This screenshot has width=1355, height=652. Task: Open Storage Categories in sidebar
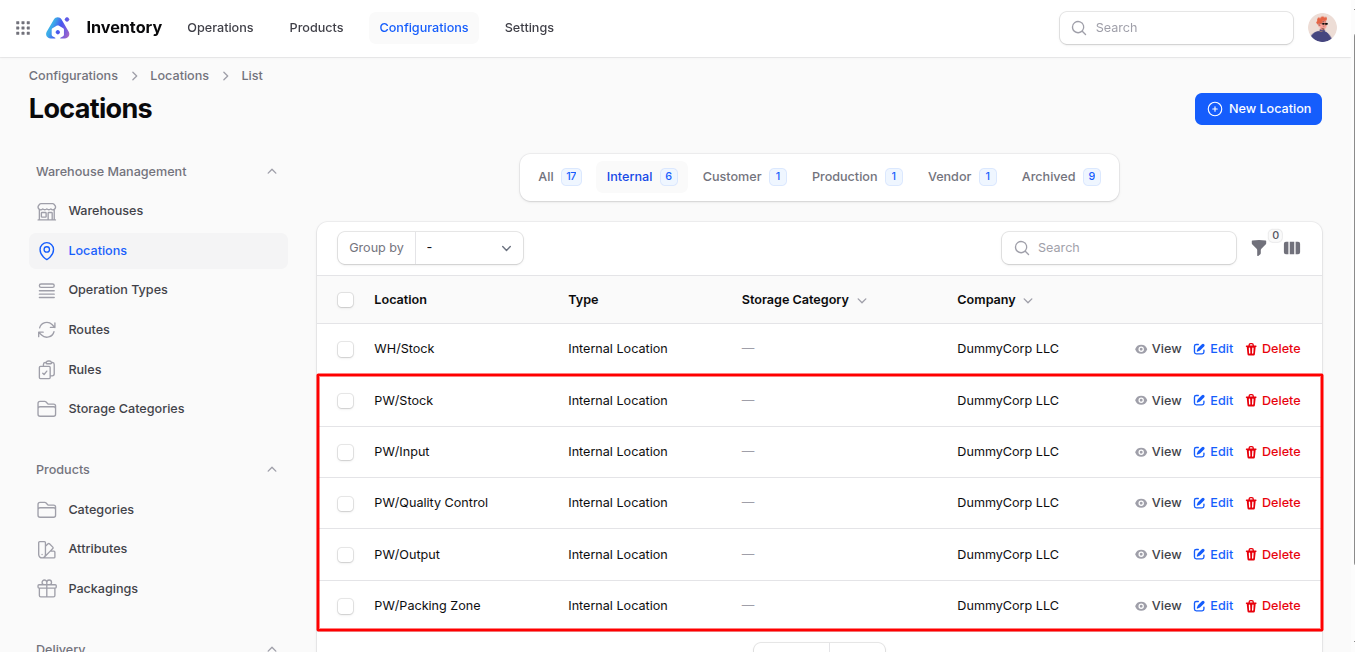(x=126, y=409)
